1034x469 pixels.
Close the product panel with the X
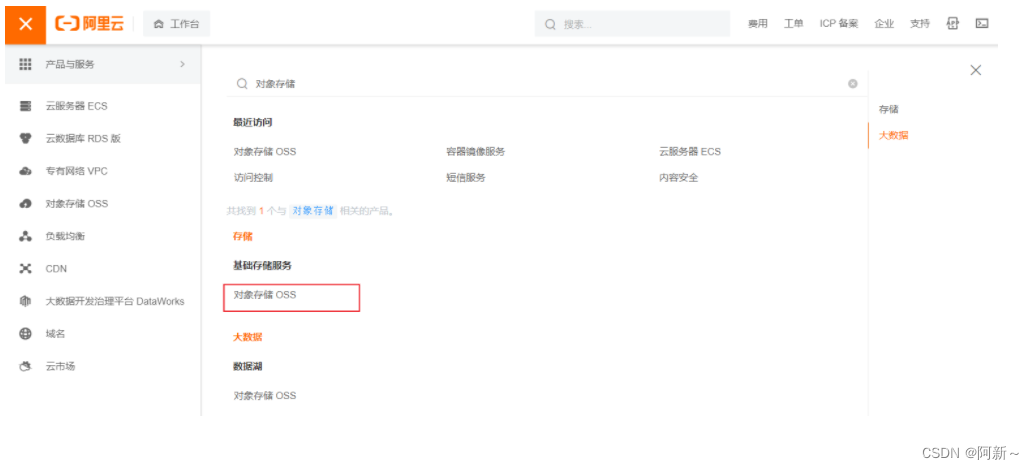975,70
